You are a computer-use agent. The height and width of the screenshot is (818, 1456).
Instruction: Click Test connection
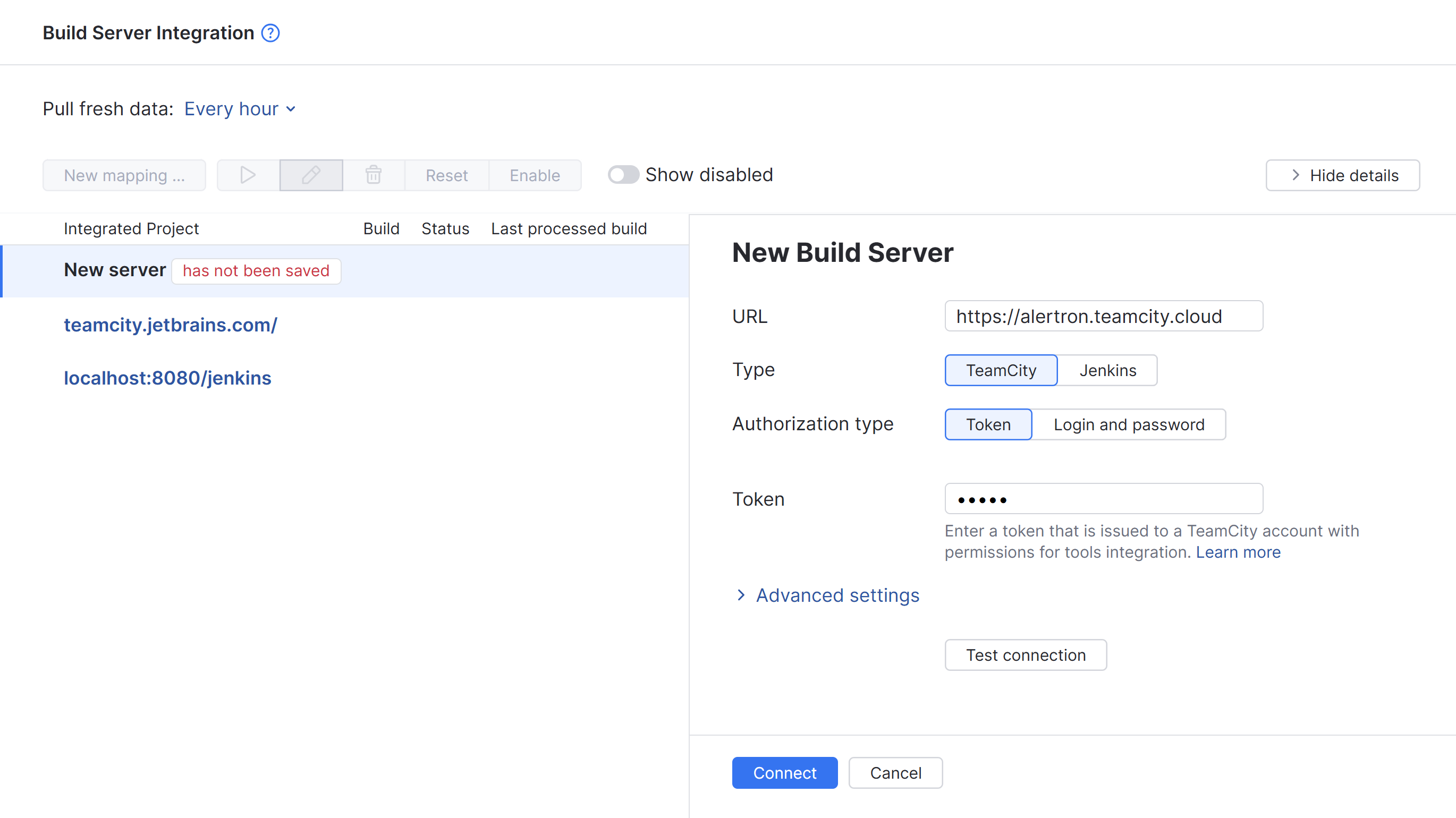click(1025, 655)
